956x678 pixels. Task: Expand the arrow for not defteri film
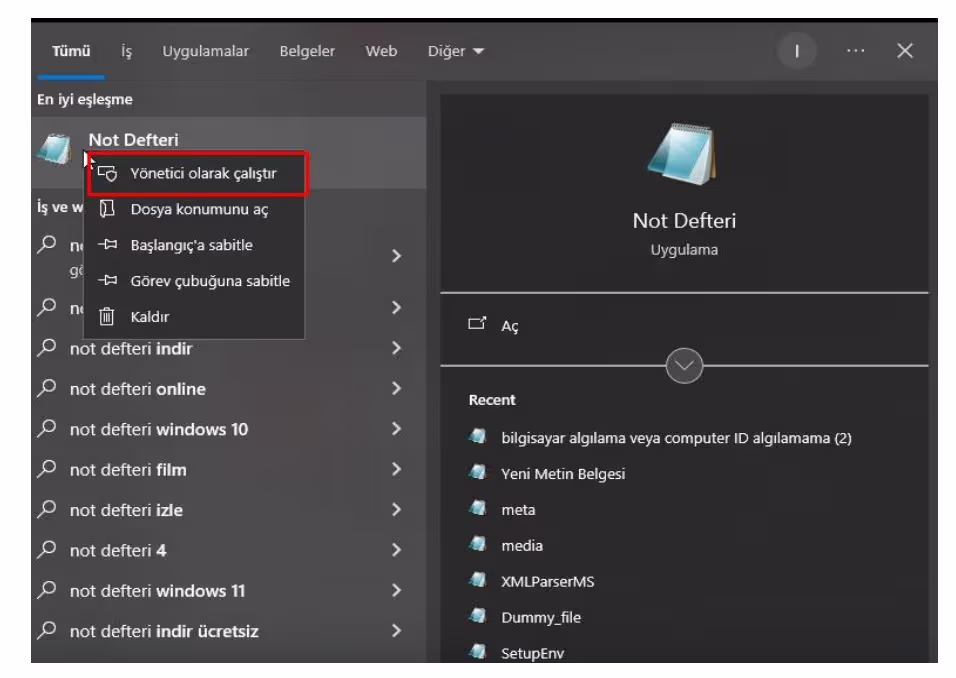tap(396, 469)
